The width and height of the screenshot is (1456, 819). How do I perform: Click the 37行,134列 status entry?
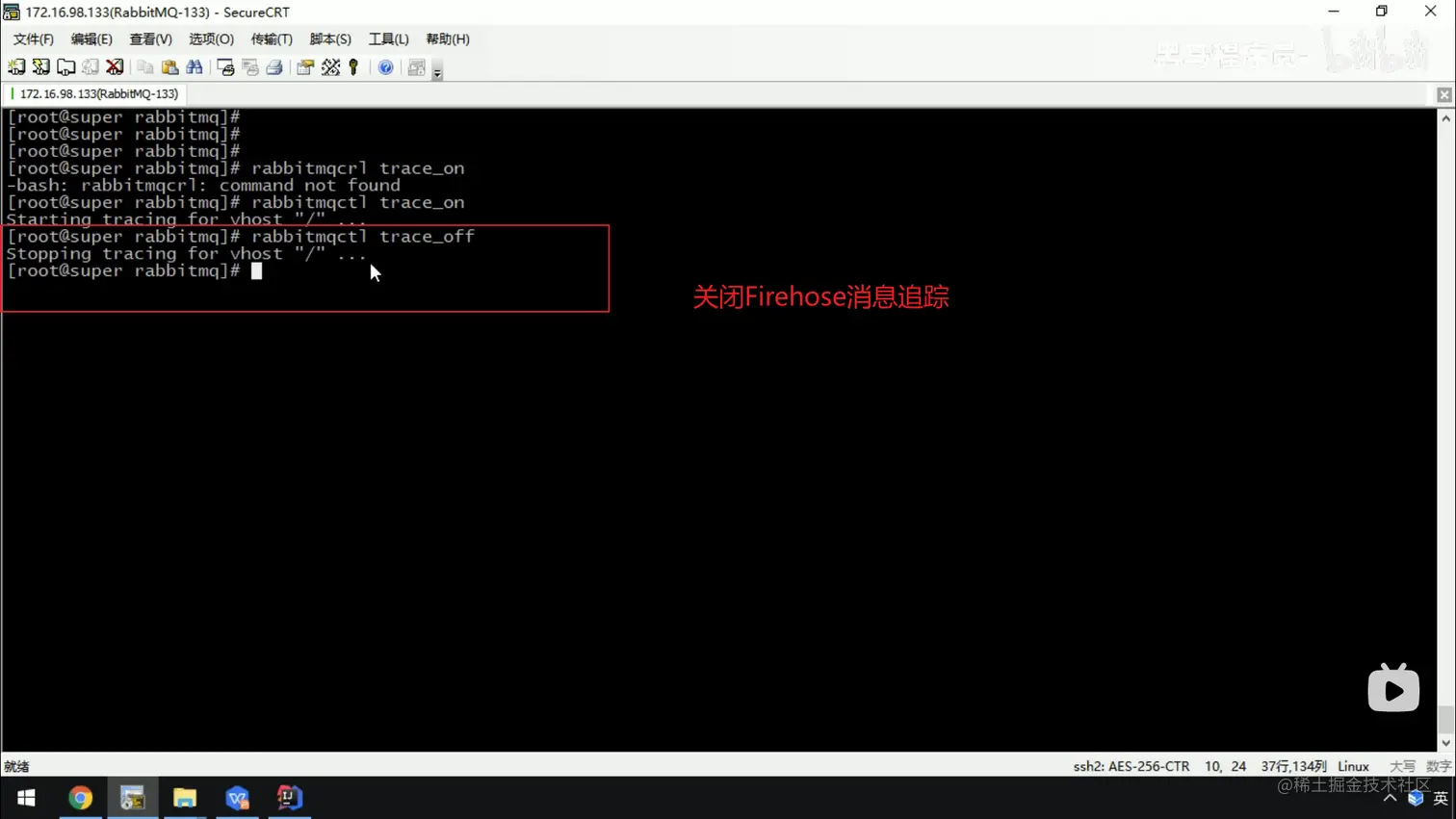(x=1293, y=767)
